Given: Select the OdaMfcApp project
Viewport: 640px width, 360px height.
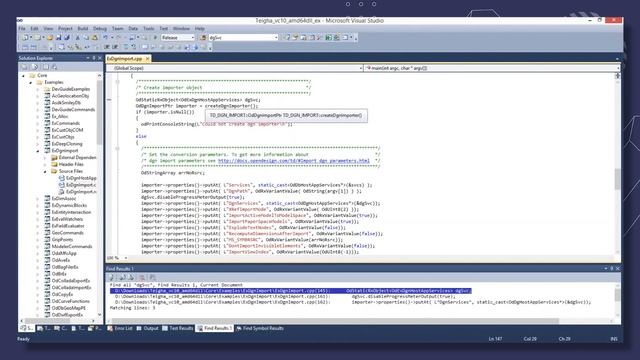Looking at the screenshot, I should click(x=64, y=253).
